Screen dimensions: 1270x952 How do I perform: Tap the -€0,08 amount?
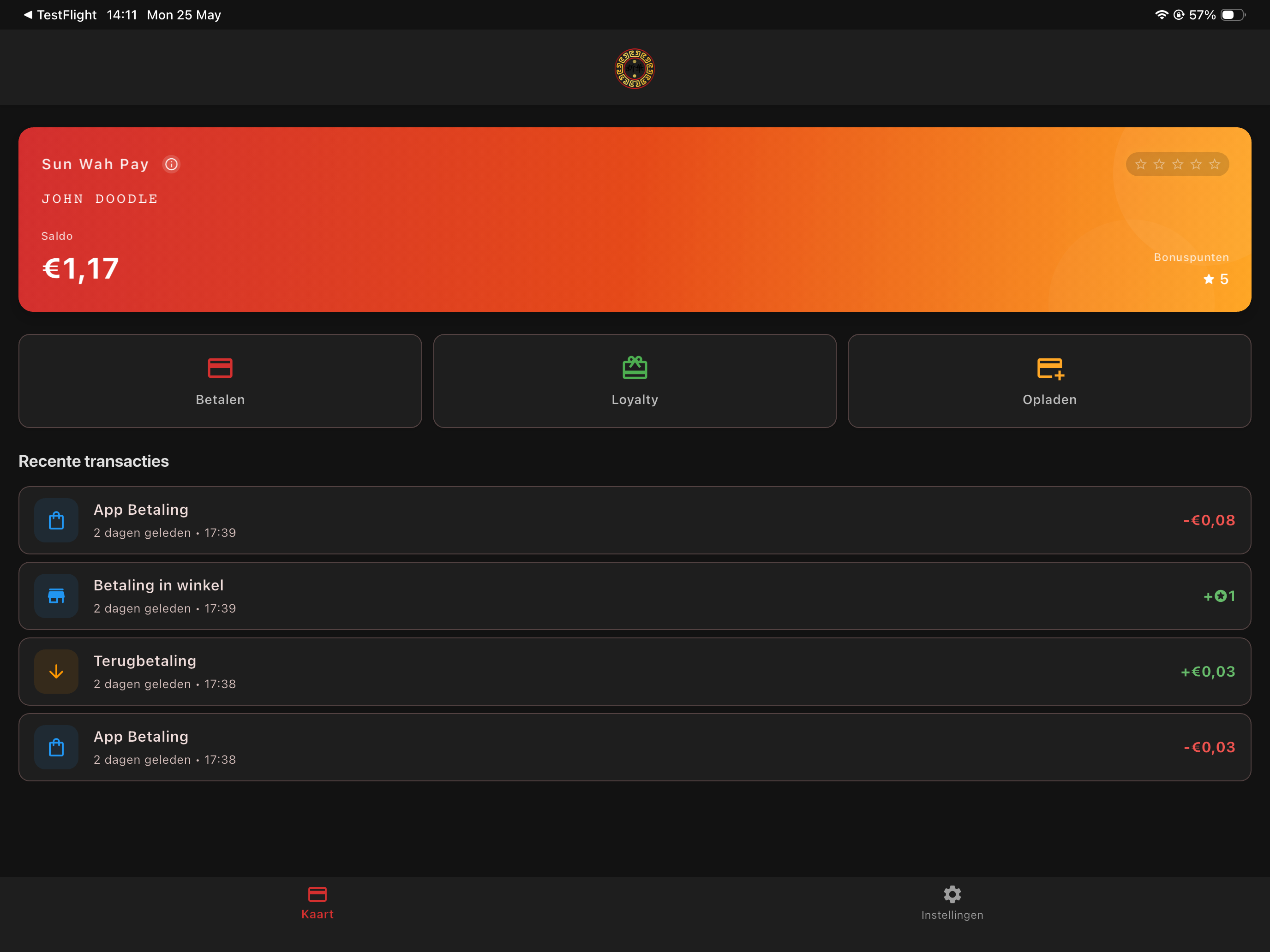1209,520
